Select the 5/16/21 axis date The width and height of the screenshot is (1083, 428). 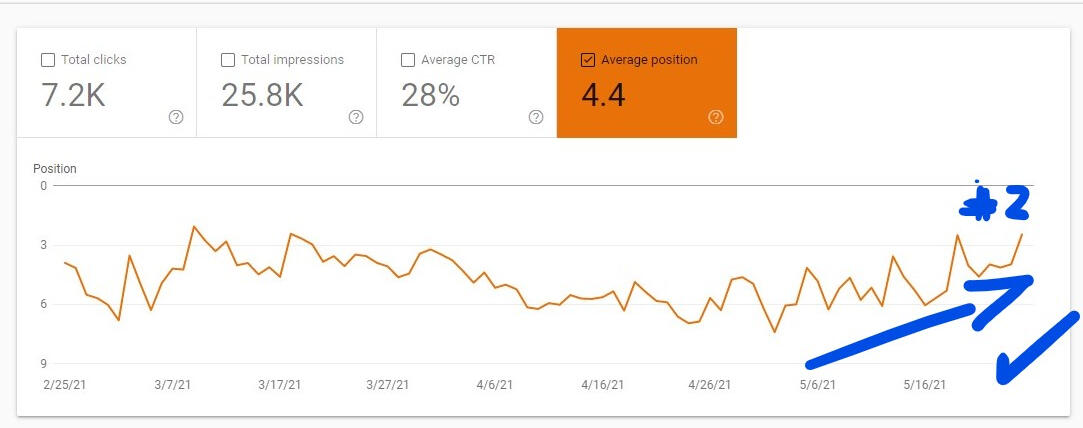pos(925,385)
